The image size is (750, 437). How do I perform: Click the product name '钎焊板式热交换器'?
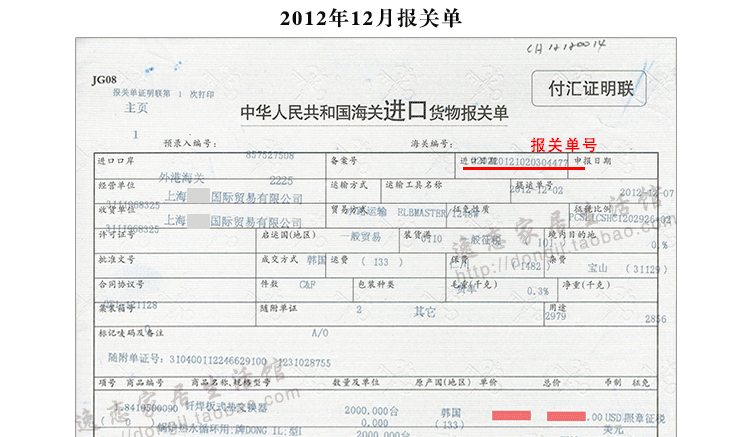tap(226, 407)
